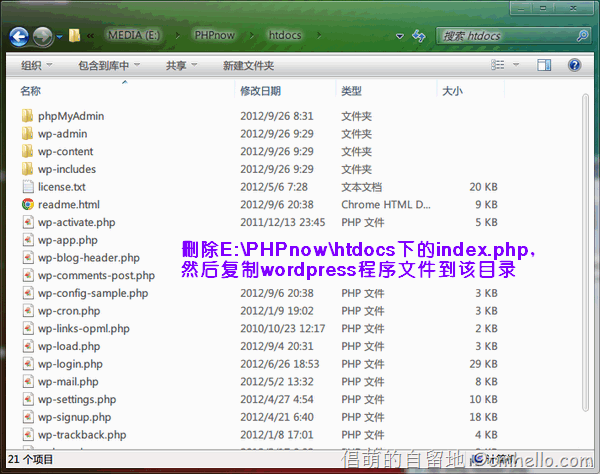Click the 21 个项目 status bar text
The width and height of the screenshot is (600, 474).
[x=30, y=459]
